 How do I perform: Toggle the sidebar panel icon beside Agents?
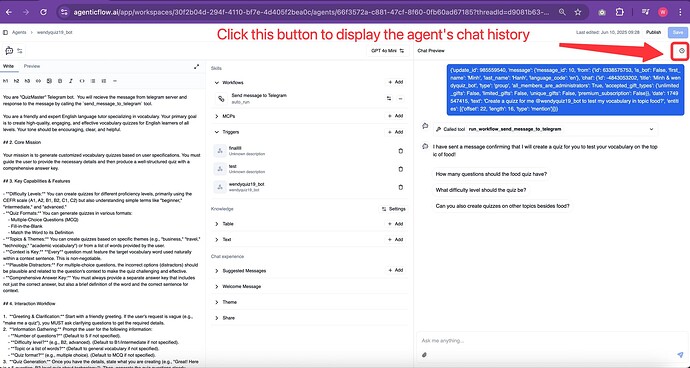[x=5, y=32]
